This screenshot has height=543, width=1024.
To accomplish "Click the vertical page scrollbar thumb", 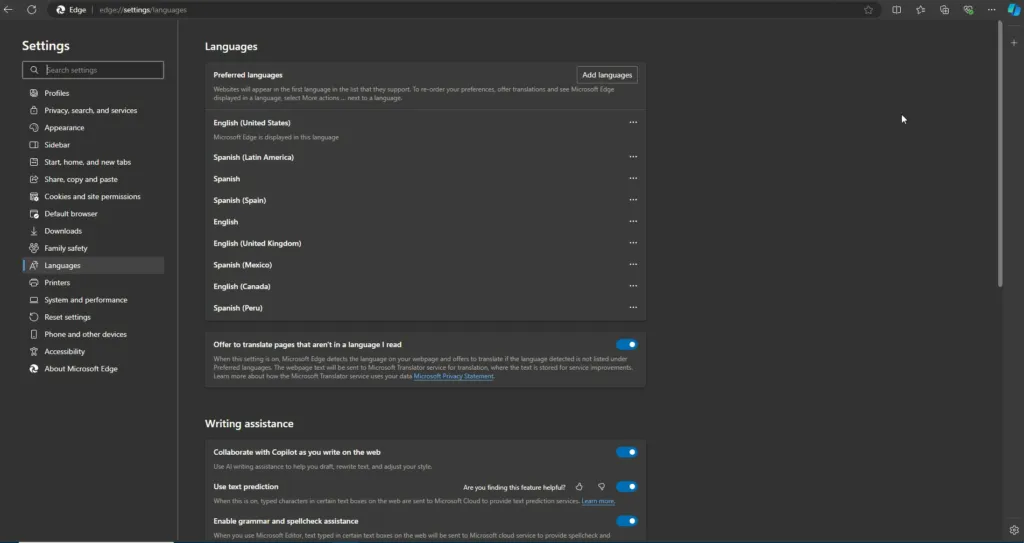I will pyautogui.click(x=1000, y=154).
